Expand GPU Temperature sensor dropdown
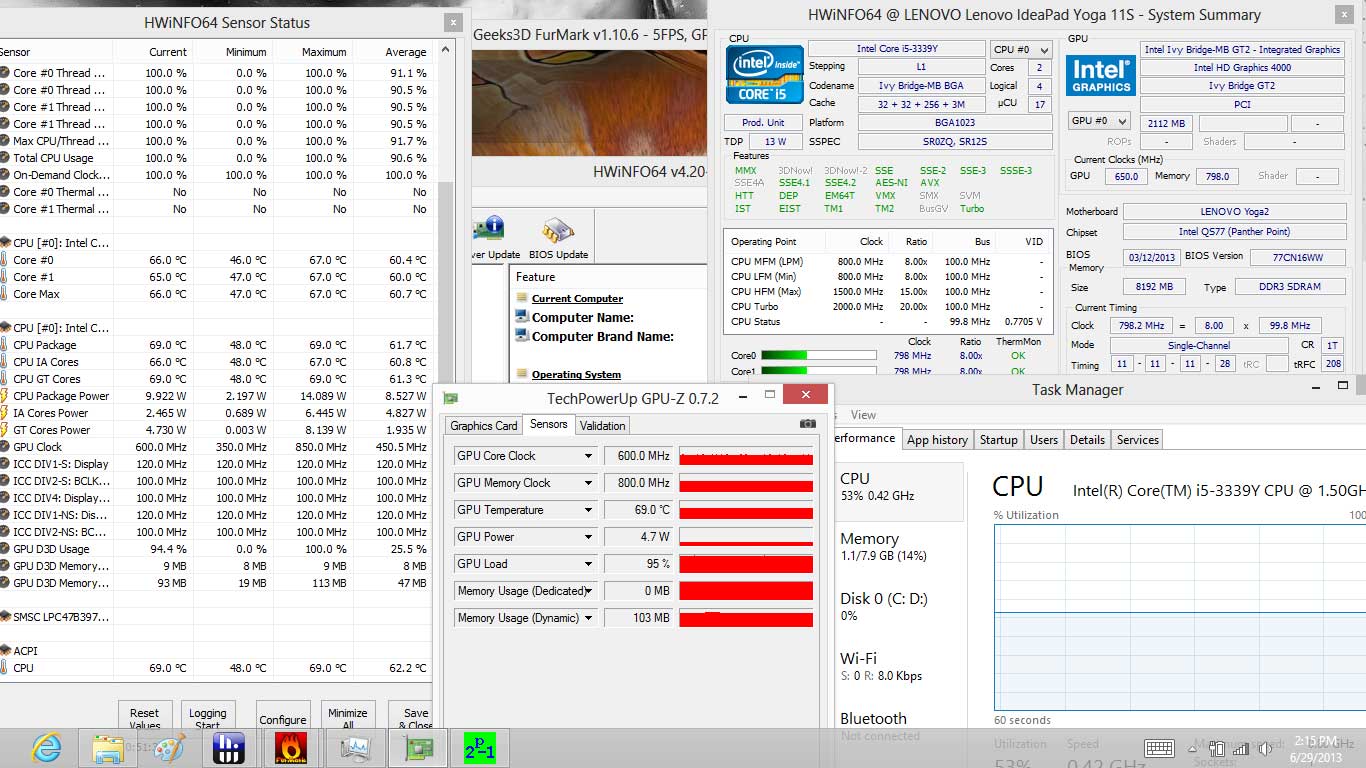 pos(589,510)
